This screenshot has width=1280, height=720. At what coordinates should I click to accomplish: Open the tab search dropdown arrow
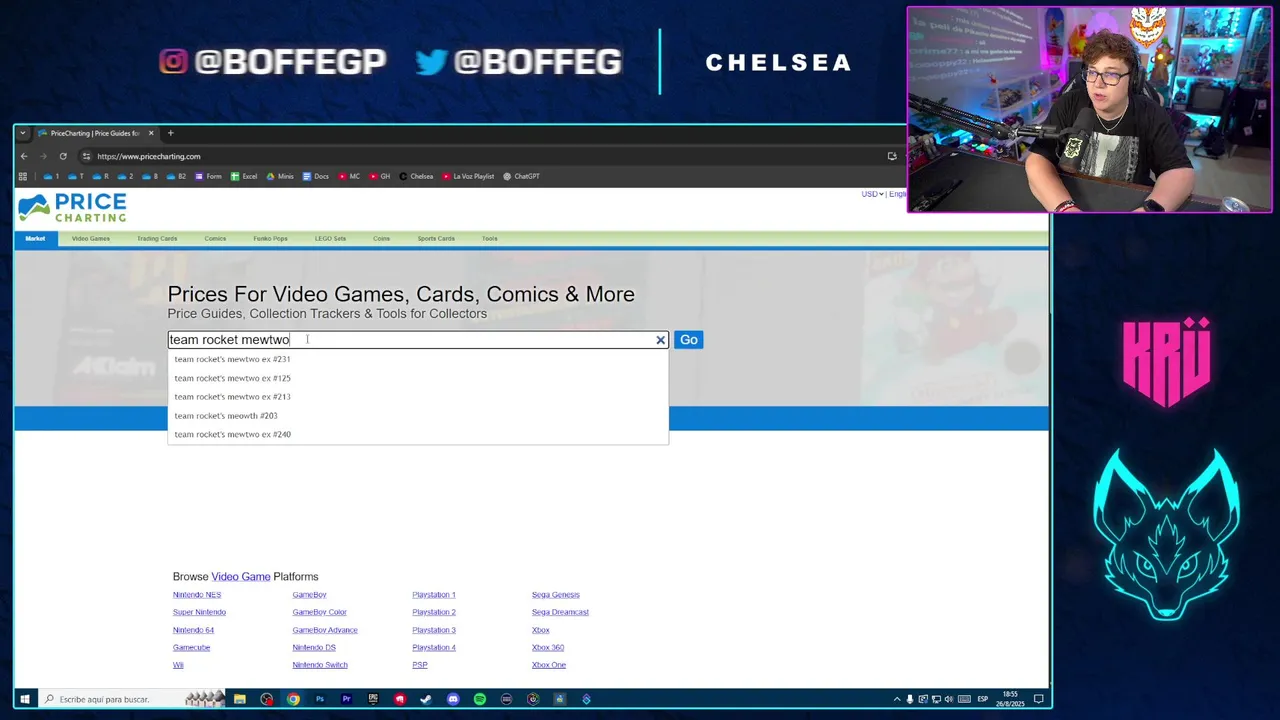click(x=22, y=133)
